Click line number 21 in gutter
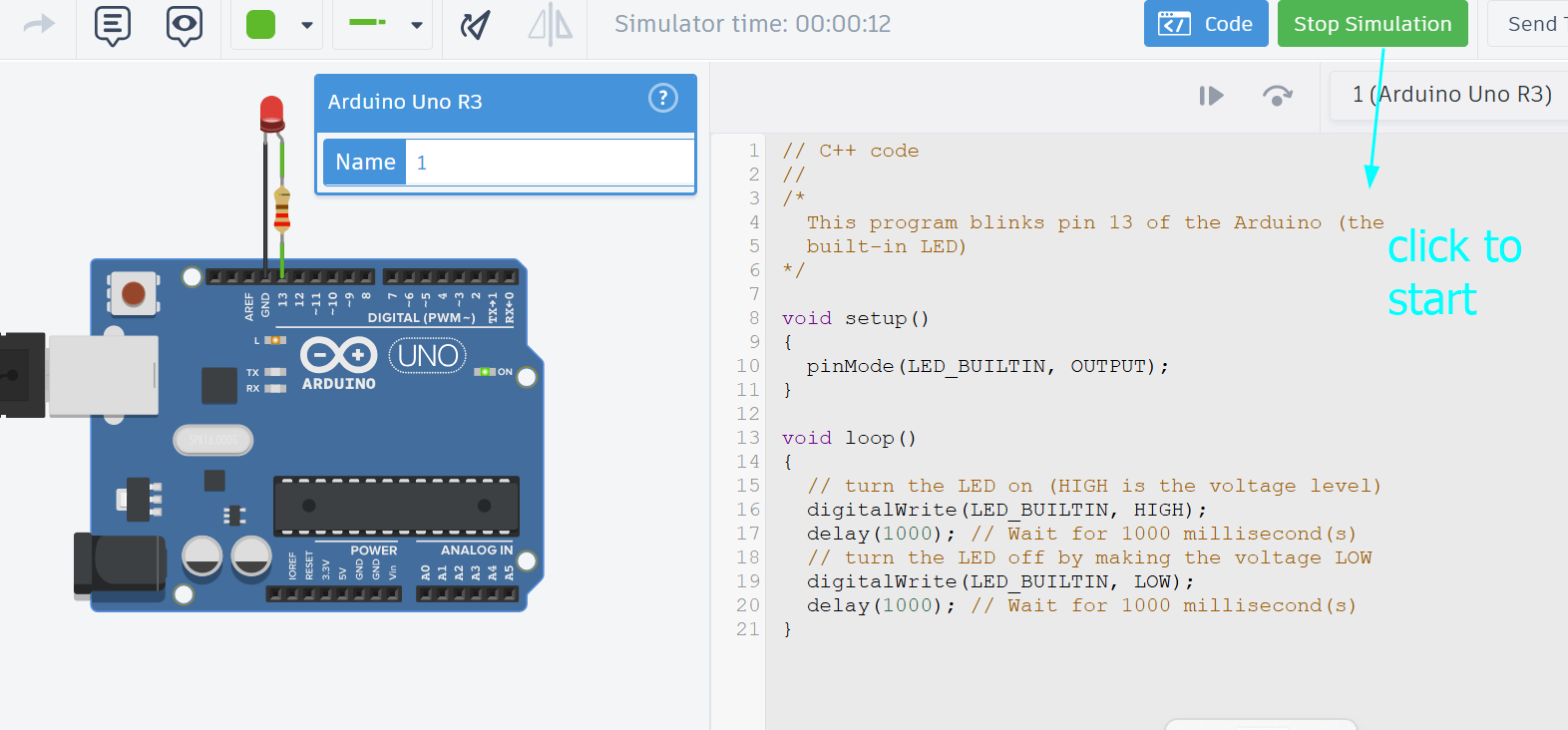1568x730 pixels. click(748, 629)
